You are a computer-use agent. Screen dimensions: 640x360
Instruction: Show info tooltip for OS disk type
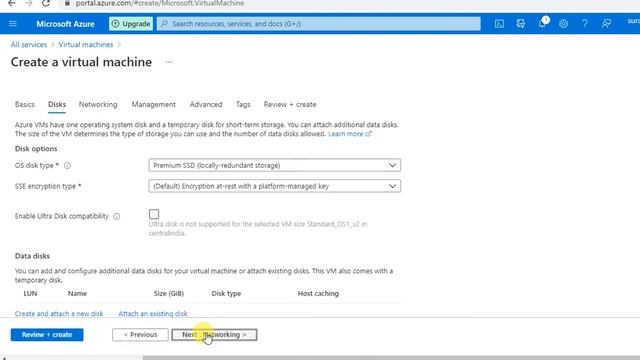[x=67, y=165]
